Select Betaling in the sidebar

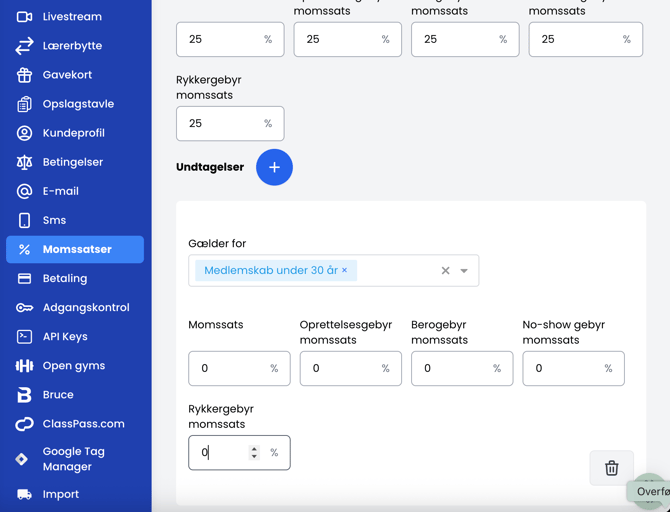coord(64,278)
